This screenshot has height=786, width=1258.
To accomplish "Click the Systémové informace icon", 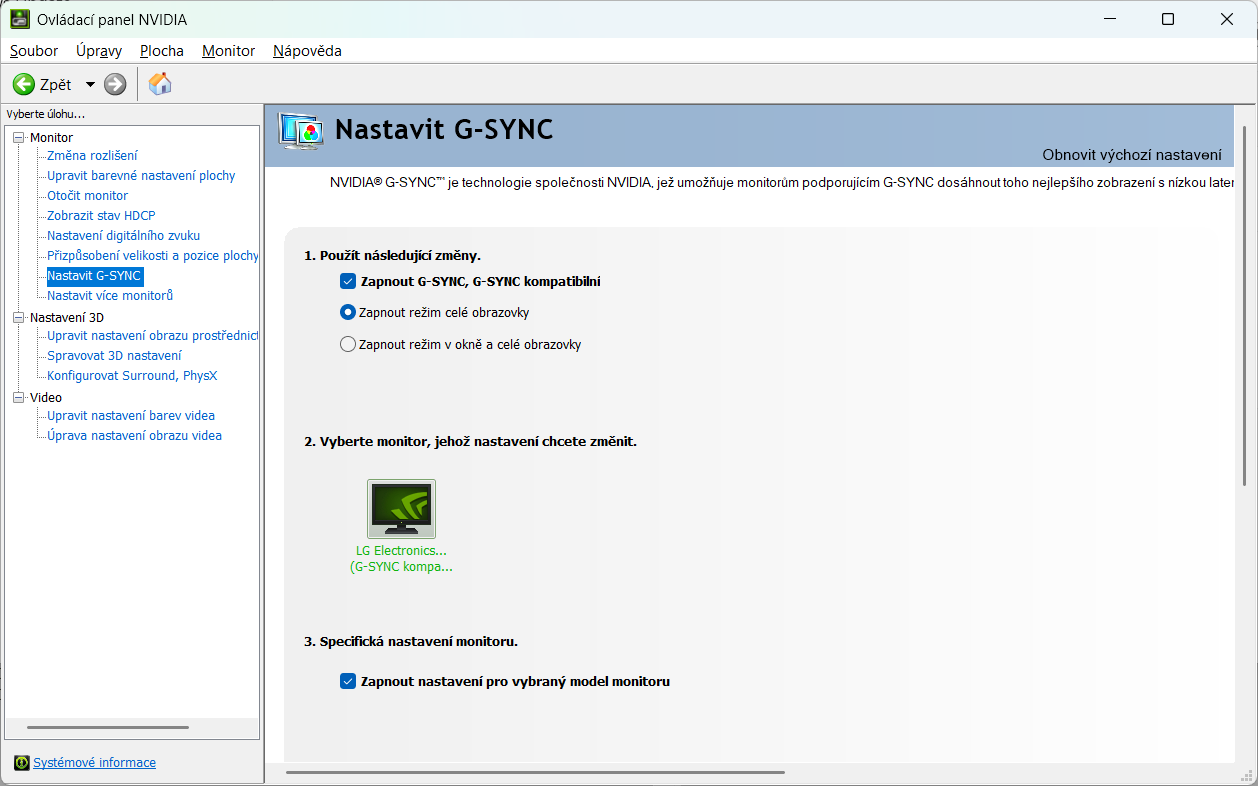I will [x=22, y=763].
